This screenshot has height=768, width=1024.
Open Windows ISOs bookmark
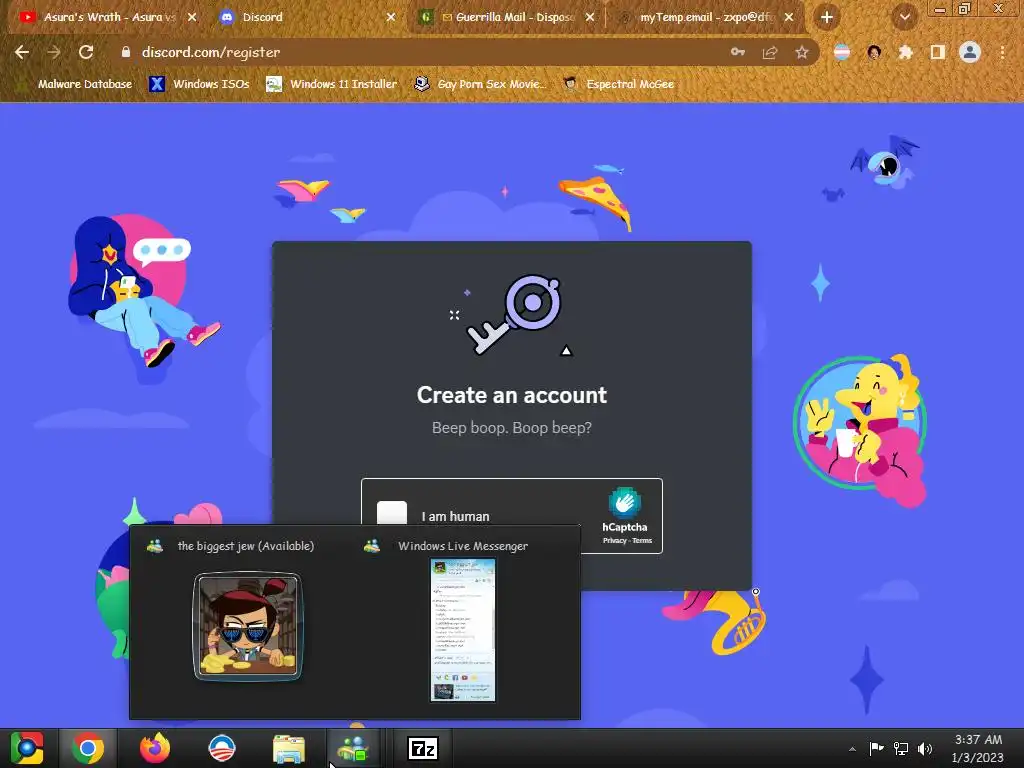pyautogui.click(x=199, y=84)
